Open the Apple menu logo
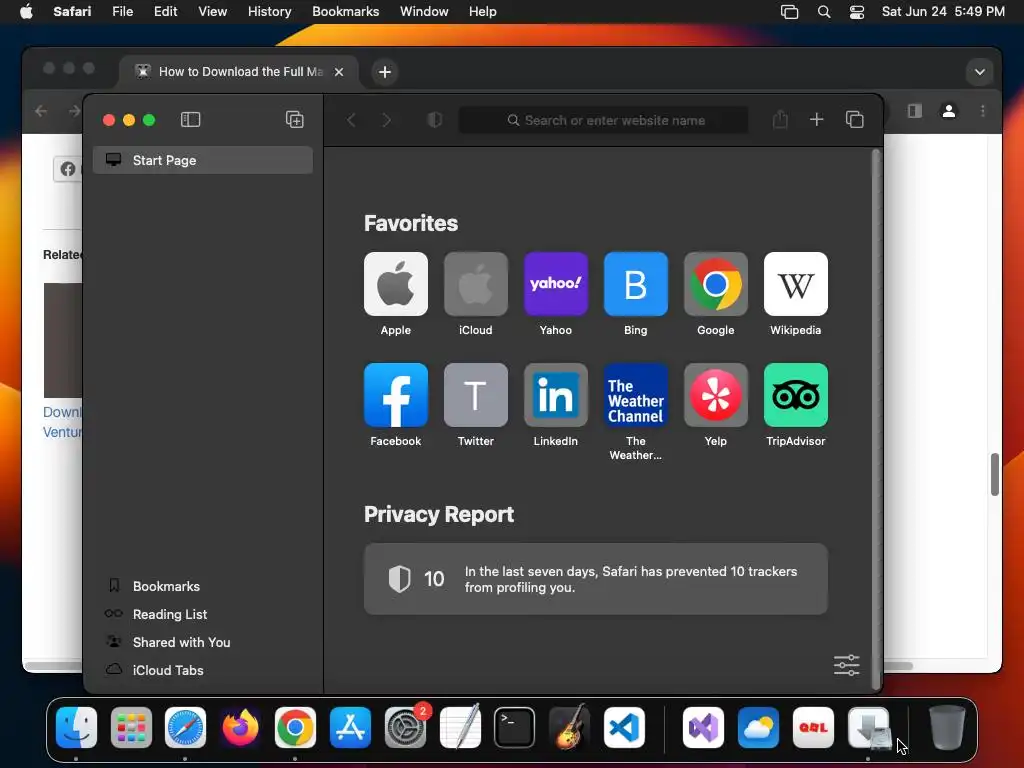The height and width of the screenshot is (768, 1024). pyautogui.click(x=26, y=12)
